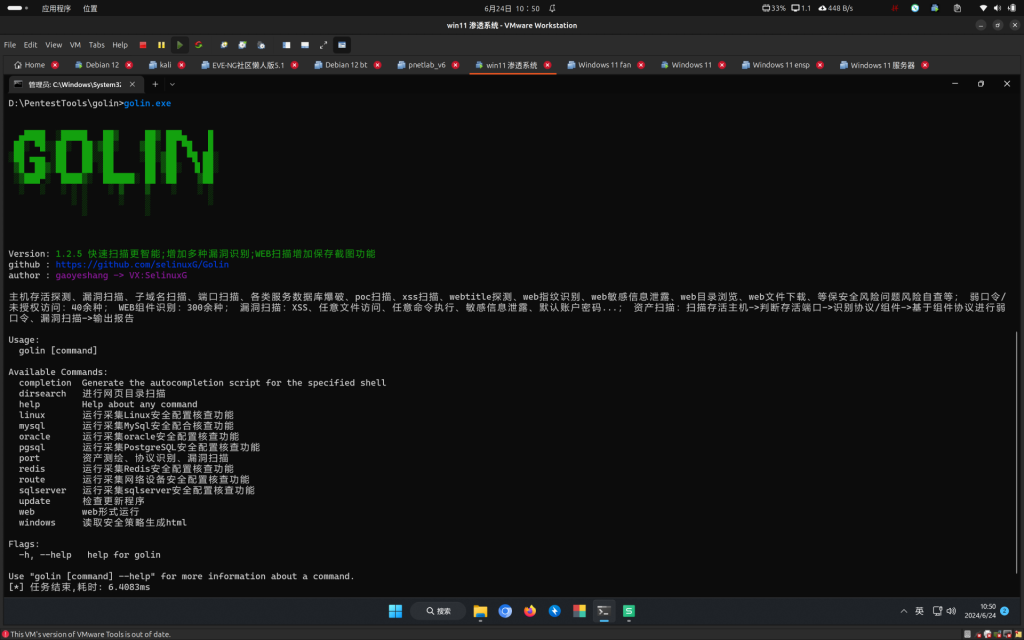This screenshot has width=1024, height=640.
Task: Suspend the virtual machine with the pause icon
Action: coord(160,44)
